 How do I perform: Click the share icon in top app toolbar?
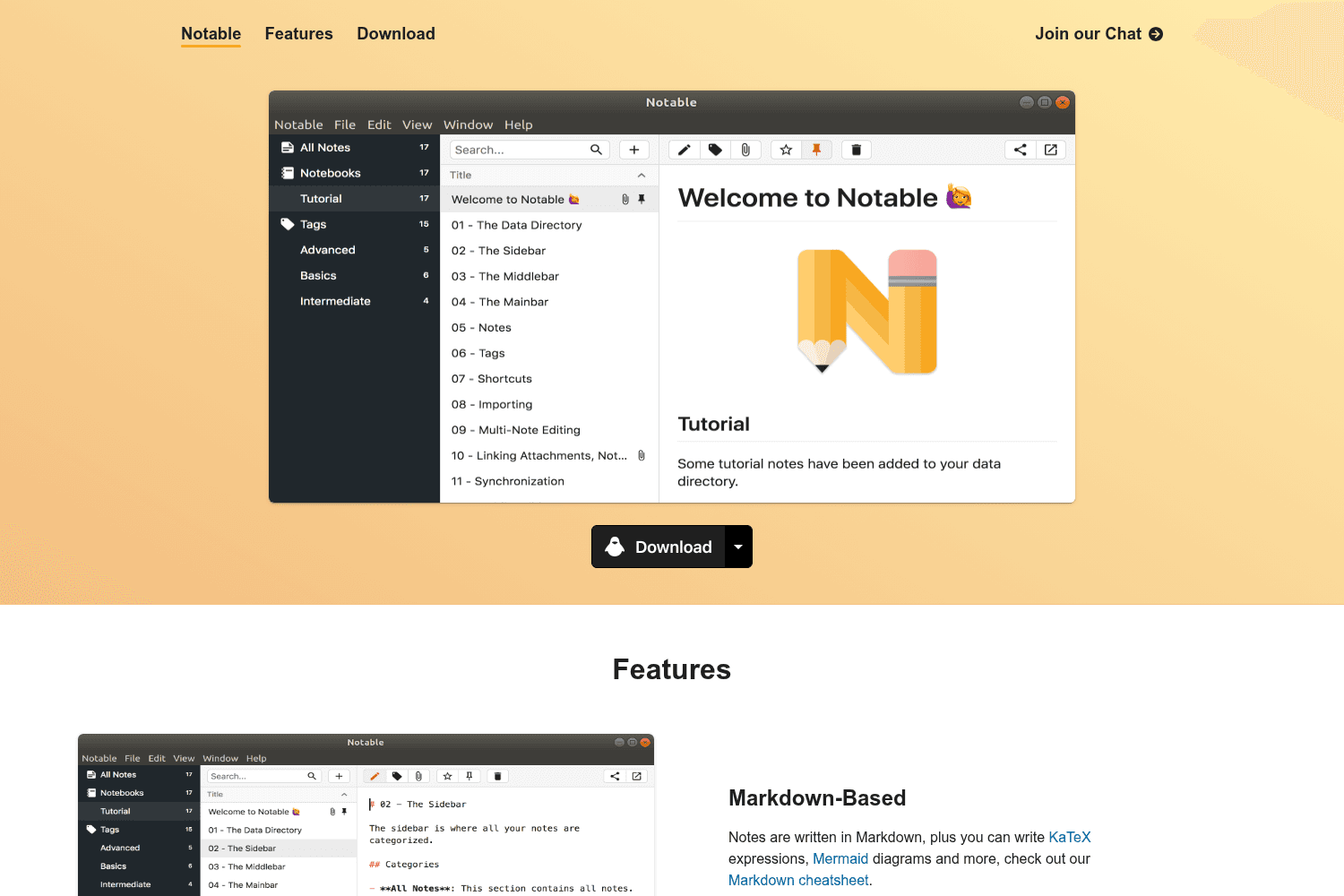coord(1021,150)
